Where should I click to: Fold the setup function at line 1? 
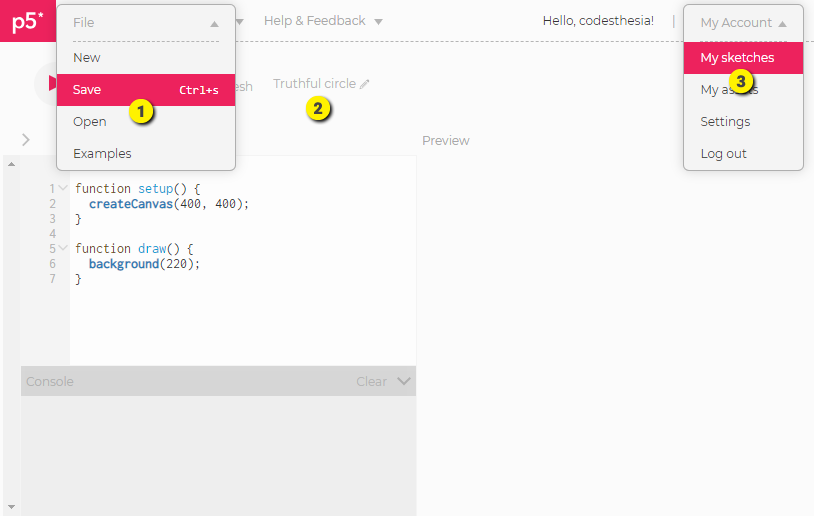[64, 188]
